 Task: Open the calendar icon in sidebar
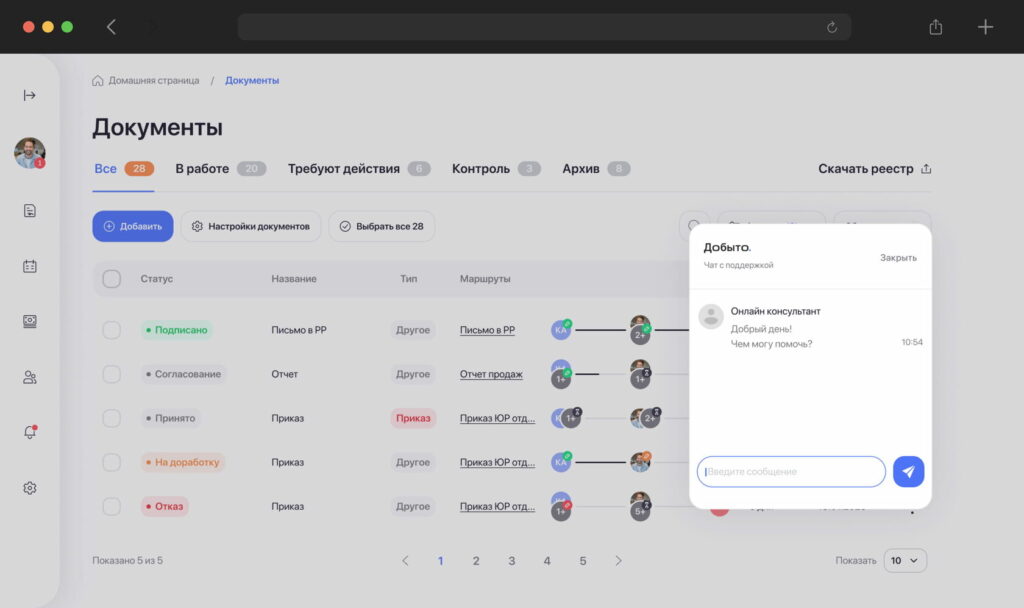point(30,266)
